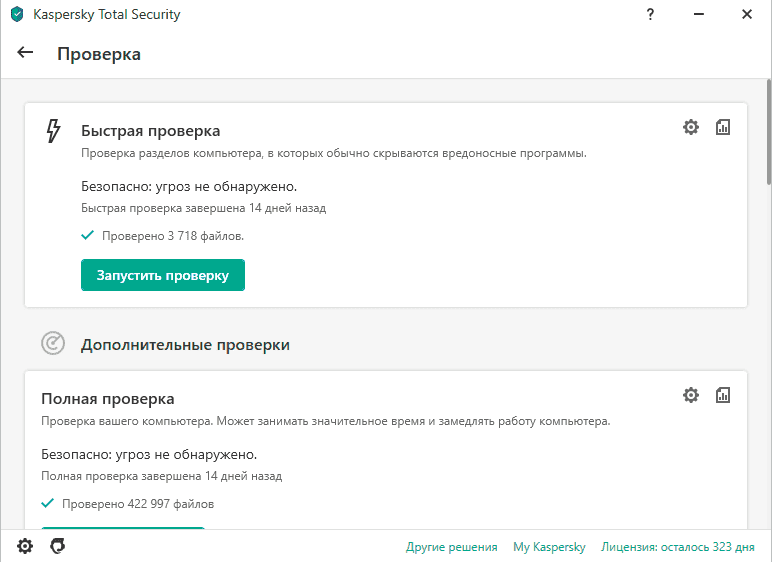Open the Полная проверка report icon
The width and height of the screenshot is (772, 562).
(723, 395)
